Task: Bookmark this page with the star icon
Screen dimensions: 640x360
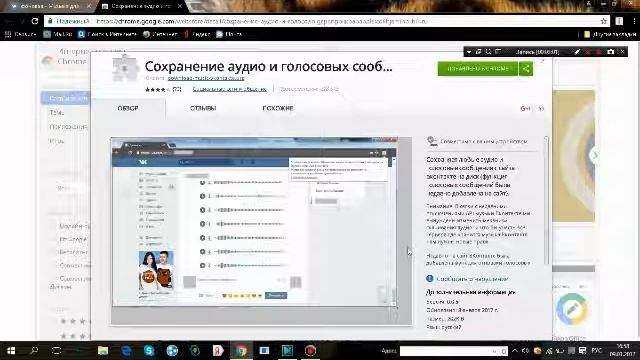Action: point(604,21)
